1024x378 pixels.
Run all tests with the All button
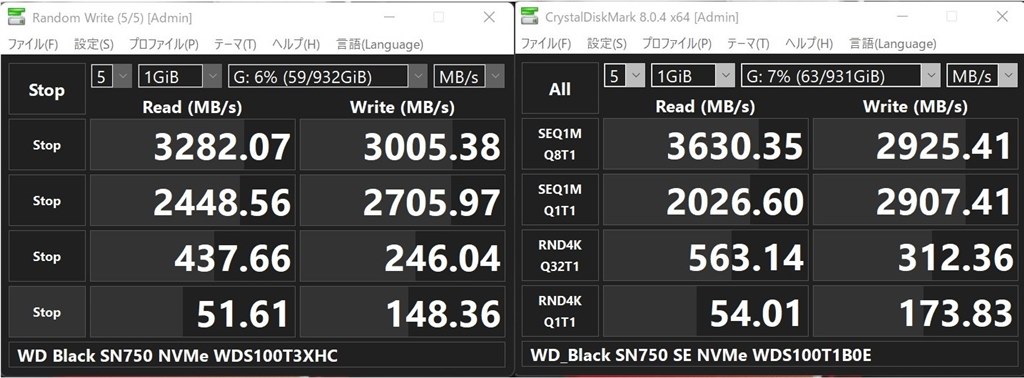click(x=560, y=89)
